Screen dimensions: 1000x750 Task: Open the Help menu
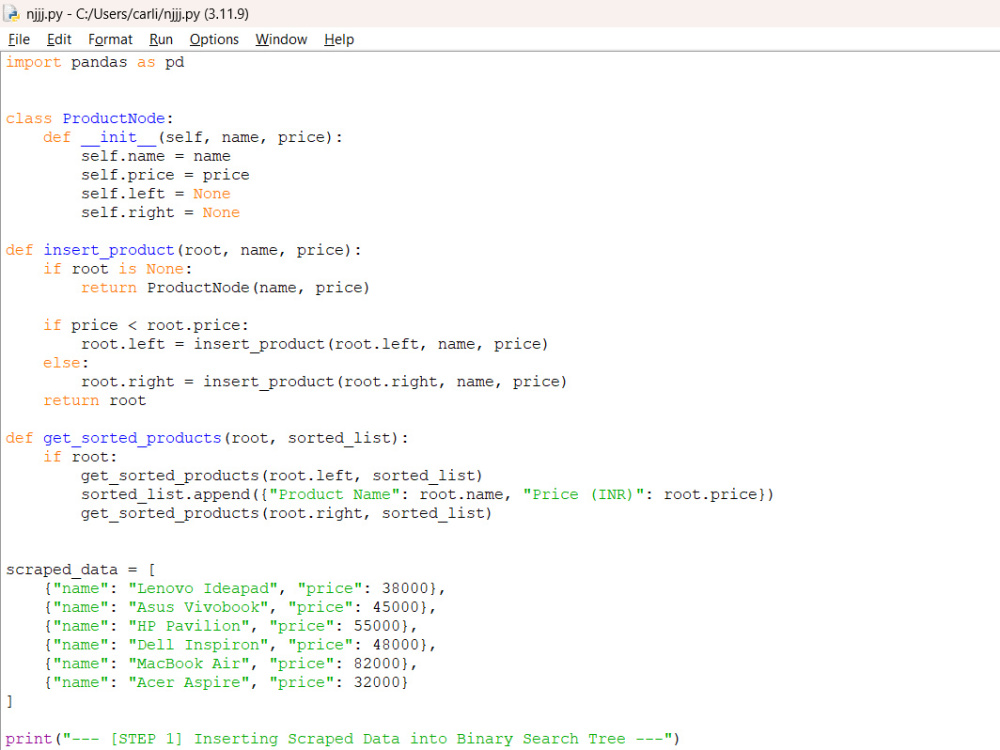click(339, 40)
